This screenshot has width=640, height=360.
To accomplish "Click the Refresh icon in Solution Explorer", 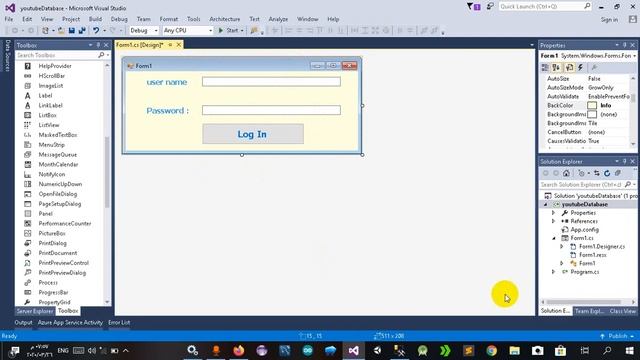I will point(607,173).
